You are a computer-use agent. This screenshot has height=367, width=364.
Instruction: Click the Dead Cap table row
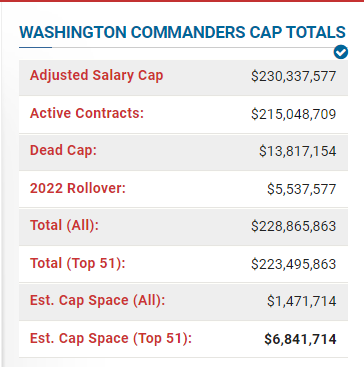coord(183,152)
